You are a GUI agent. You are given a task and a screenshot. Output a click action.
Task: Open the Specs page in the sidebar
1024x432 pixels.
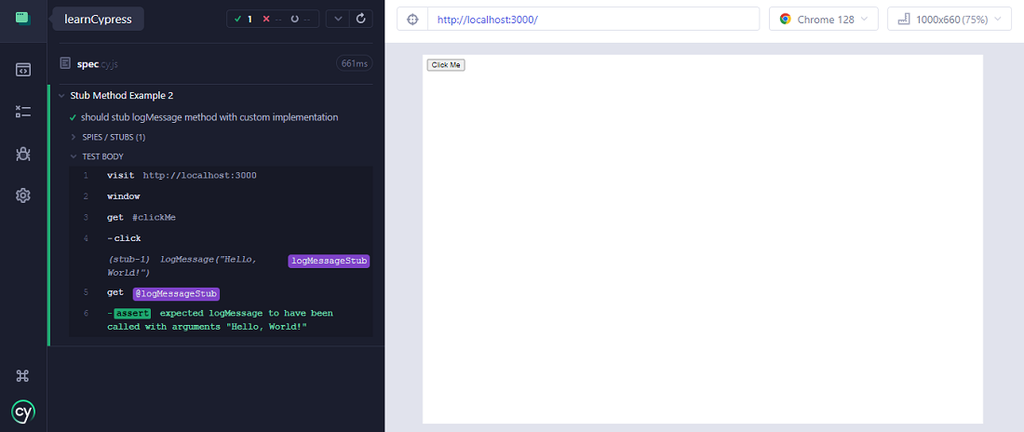[x=23, y=69]
